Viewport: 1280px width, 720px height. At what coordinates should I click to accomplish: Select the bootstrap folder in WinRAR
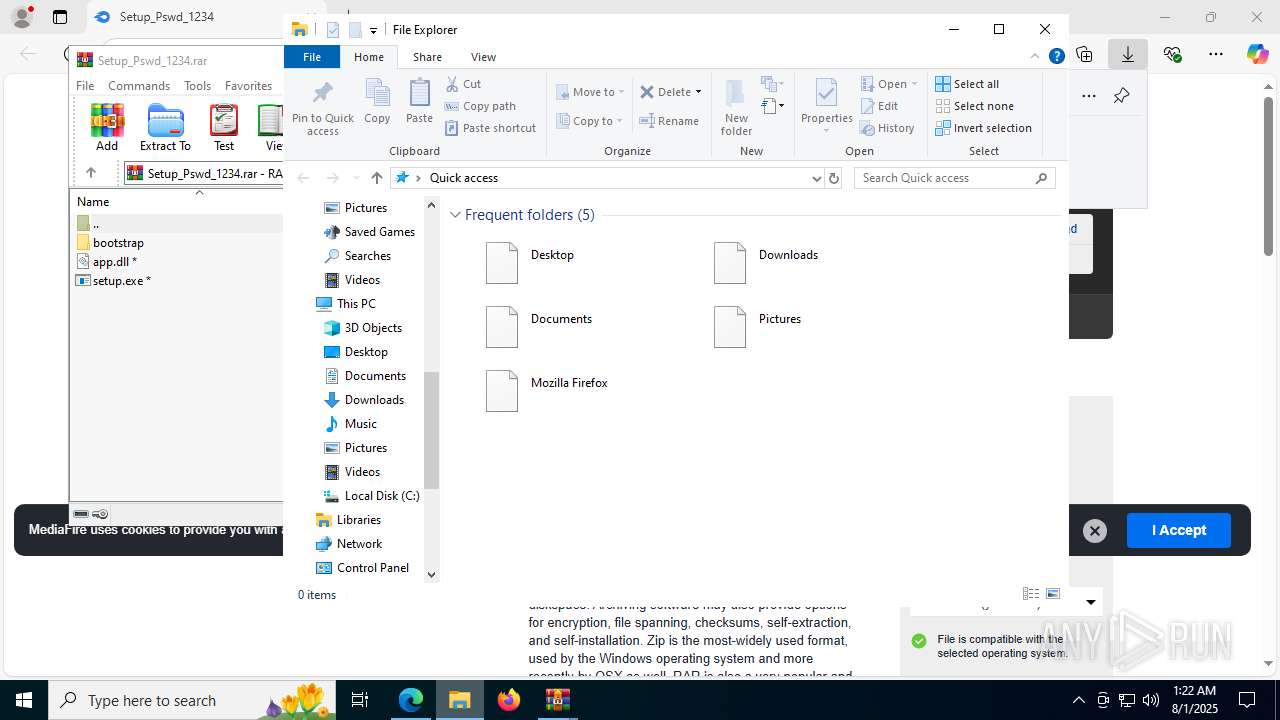point(118,243)
